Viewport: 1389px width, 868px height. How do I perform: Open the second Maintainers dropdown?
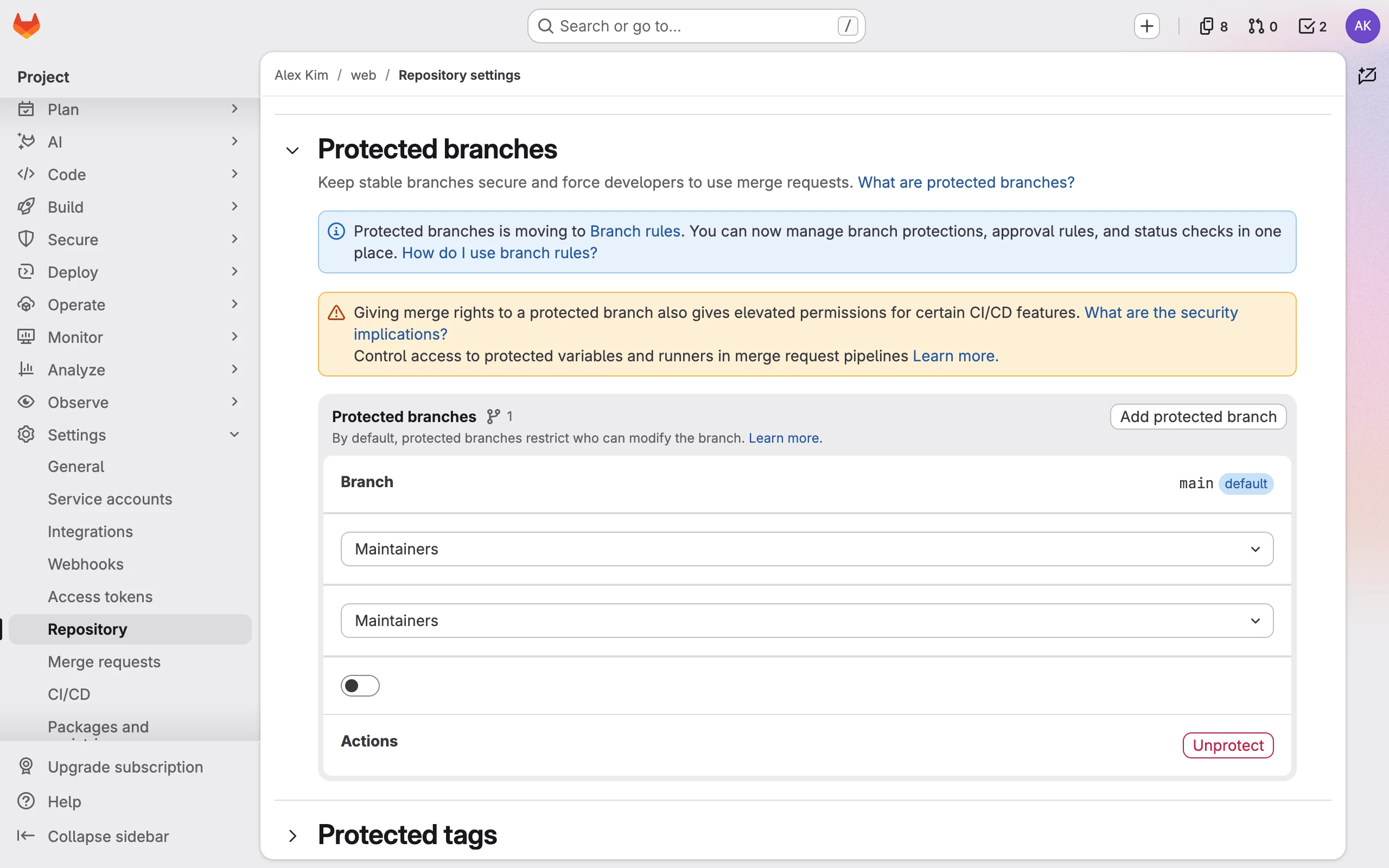coord(807,621)
